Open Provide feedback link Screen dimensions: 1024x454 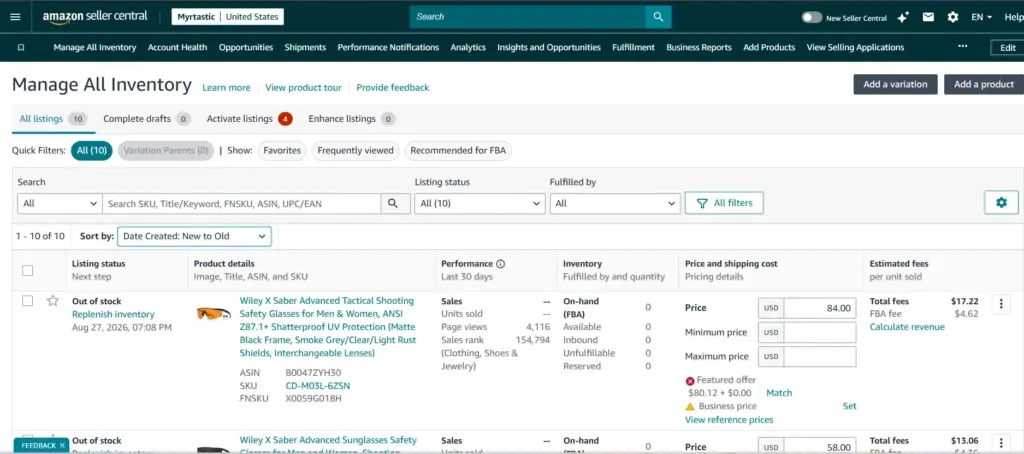[392, 88]
